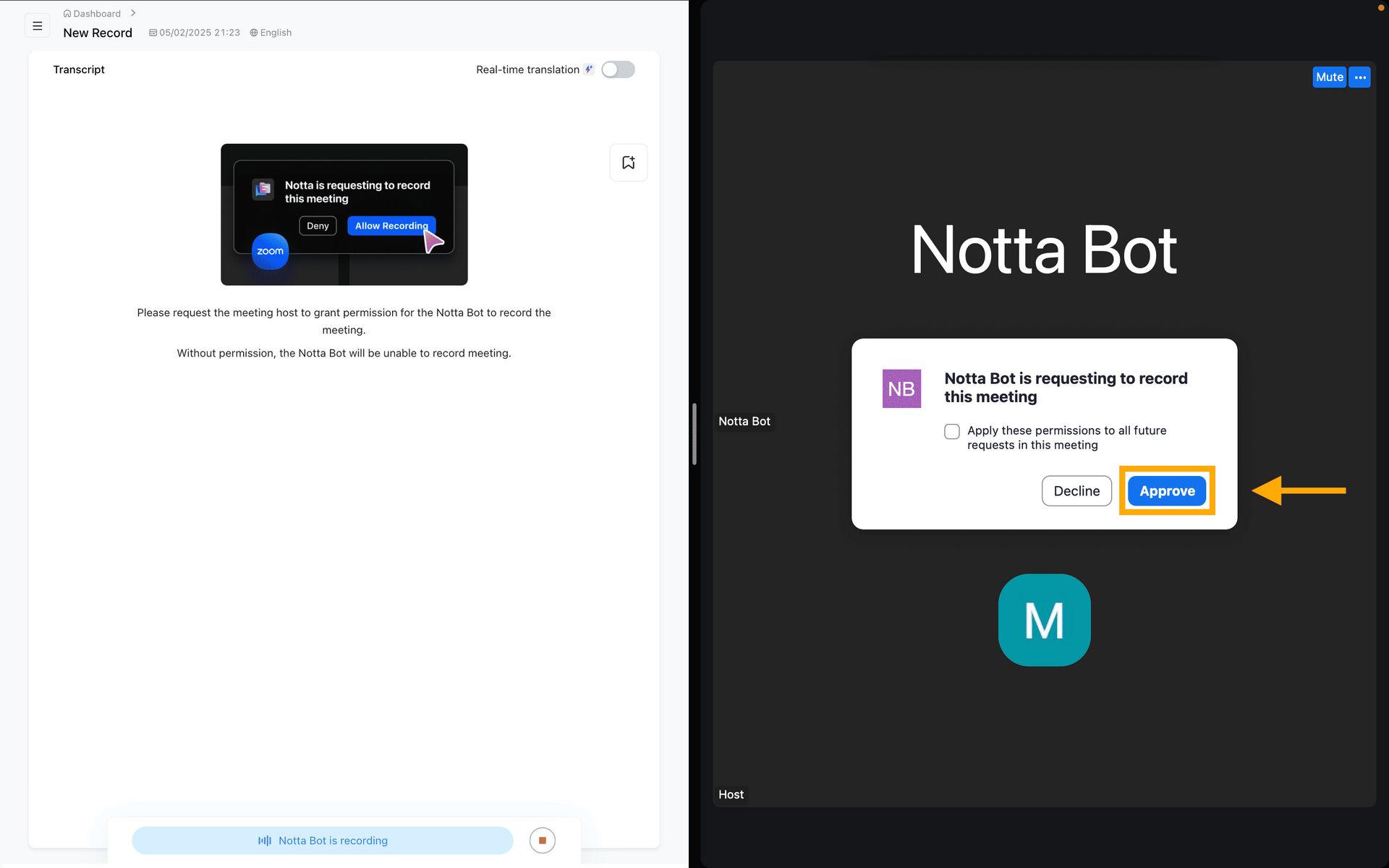The width and height of the screenshot is (1389, 868).
Task: Click the Dashboard home icon
Action: pos(67,14)
